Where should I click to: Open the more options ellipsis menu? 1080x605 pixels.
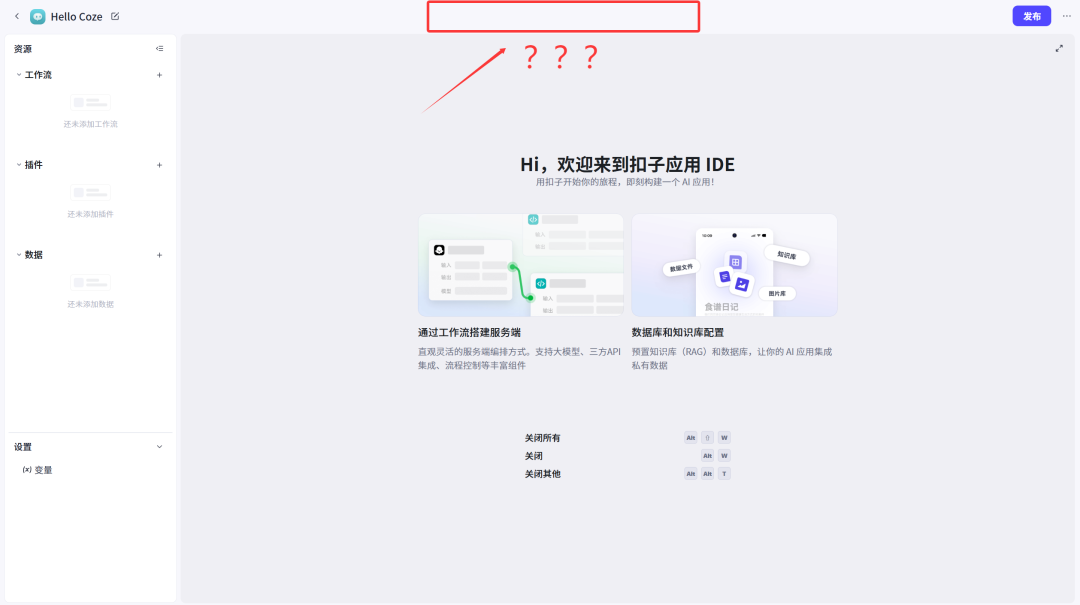click(1066, 16)
